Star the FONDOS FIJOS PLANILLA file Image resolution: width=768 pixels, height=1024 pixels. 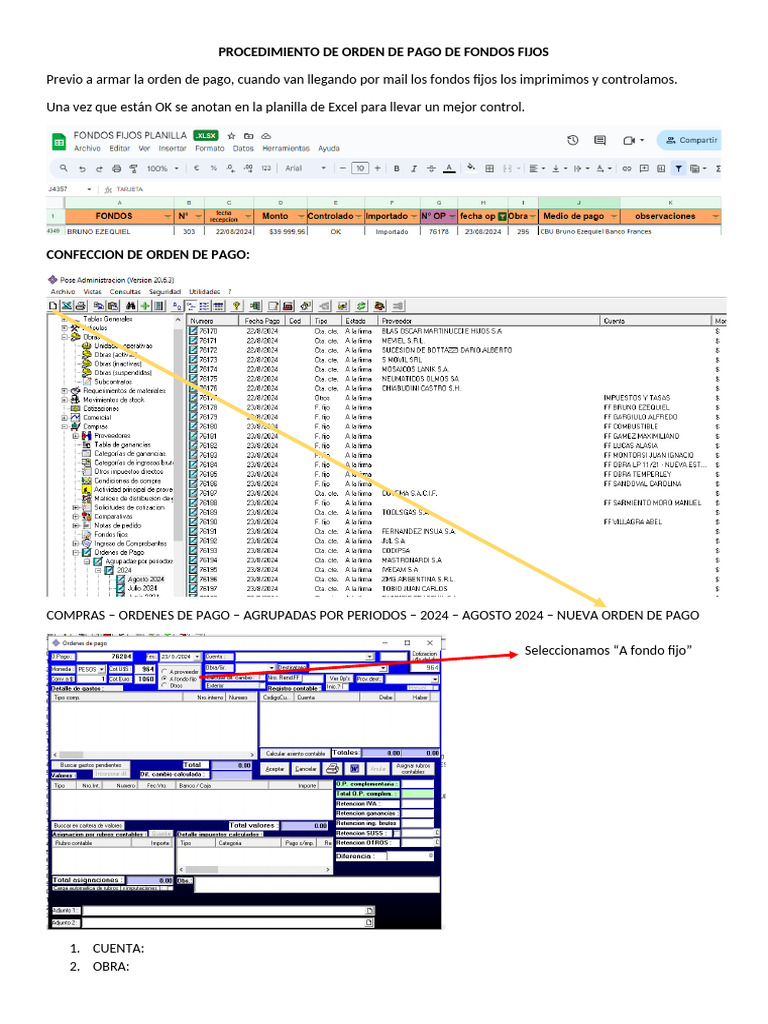[x=231, y=136]
